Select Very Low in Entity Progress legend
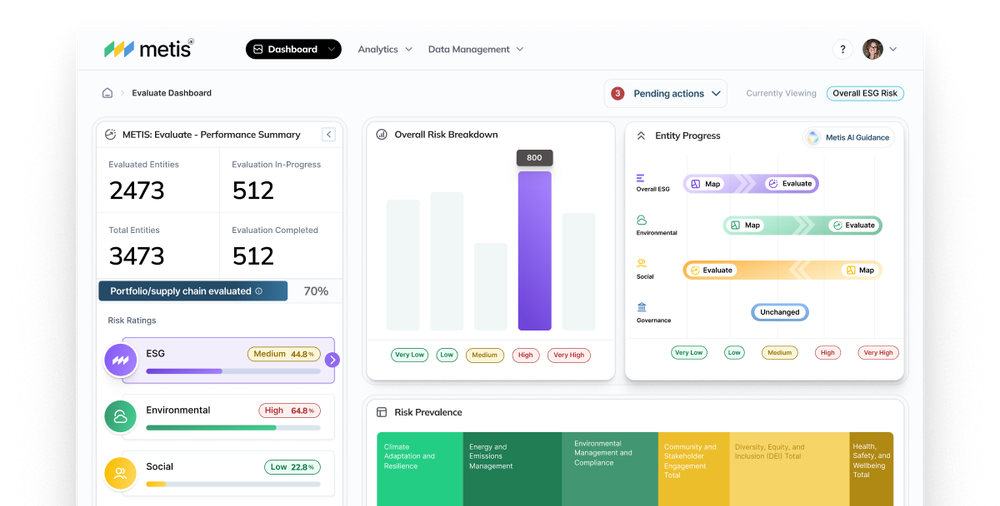 click(x=689, y=352)
